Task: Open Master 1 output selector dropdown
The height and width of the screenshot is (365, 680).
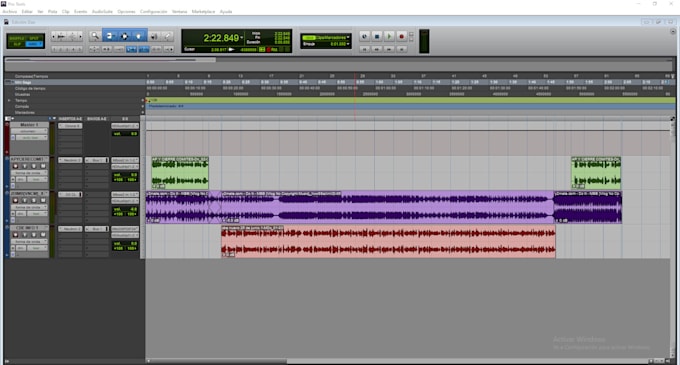Action: coord(125,126)
